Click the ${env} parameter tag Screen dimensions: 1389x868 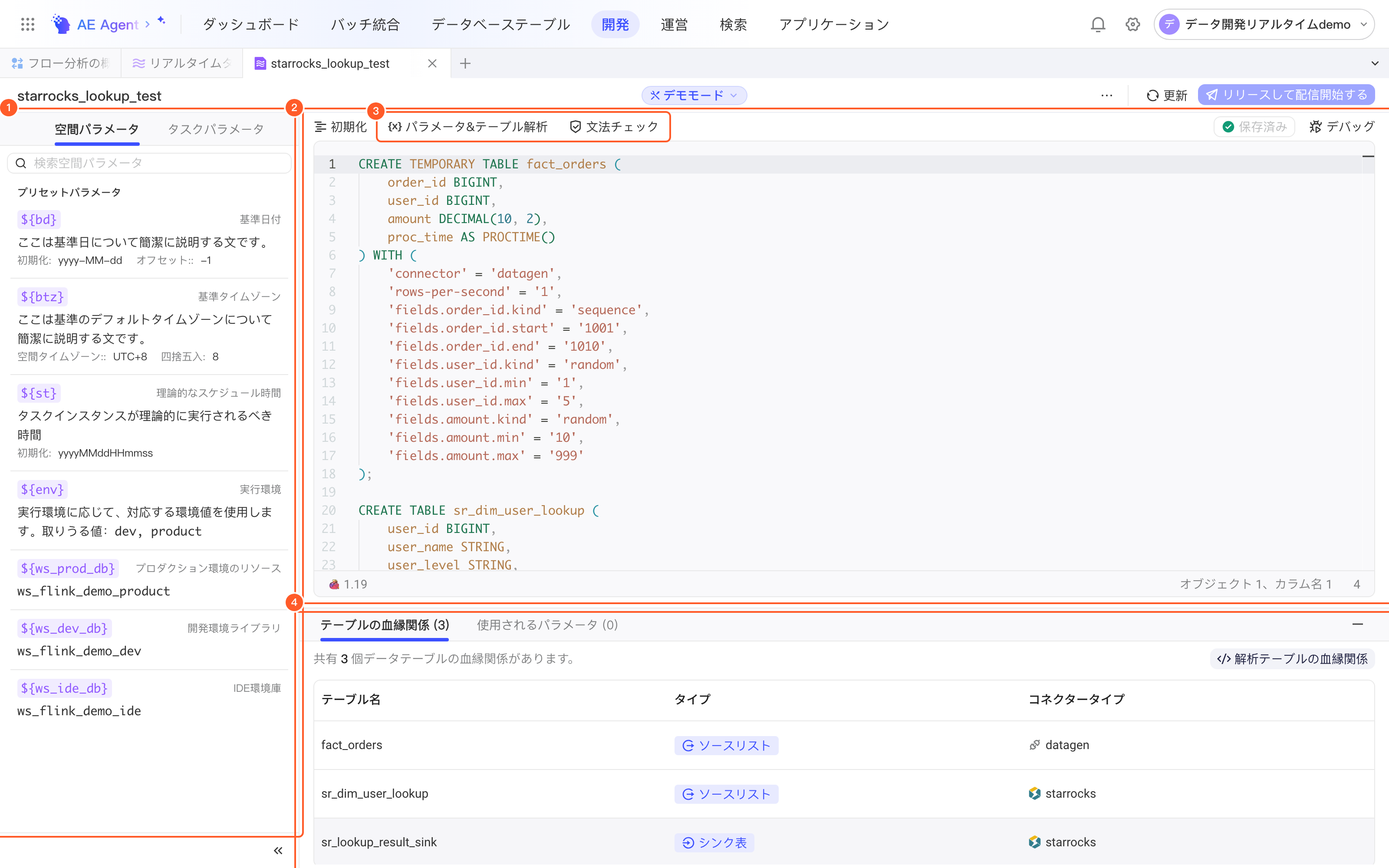tap(42, 490)
